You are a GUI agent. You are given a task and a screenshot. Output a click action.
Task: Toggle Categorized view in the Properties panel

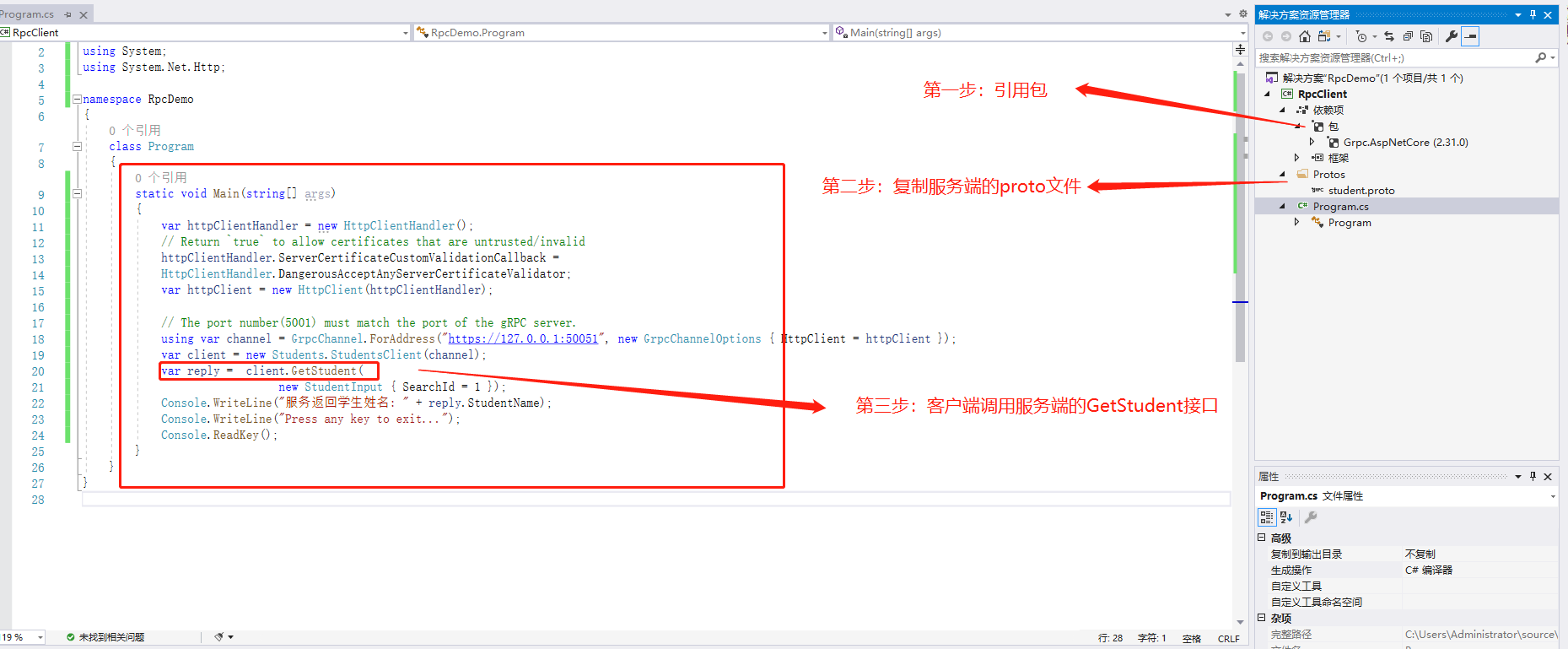pos(1267,517)
